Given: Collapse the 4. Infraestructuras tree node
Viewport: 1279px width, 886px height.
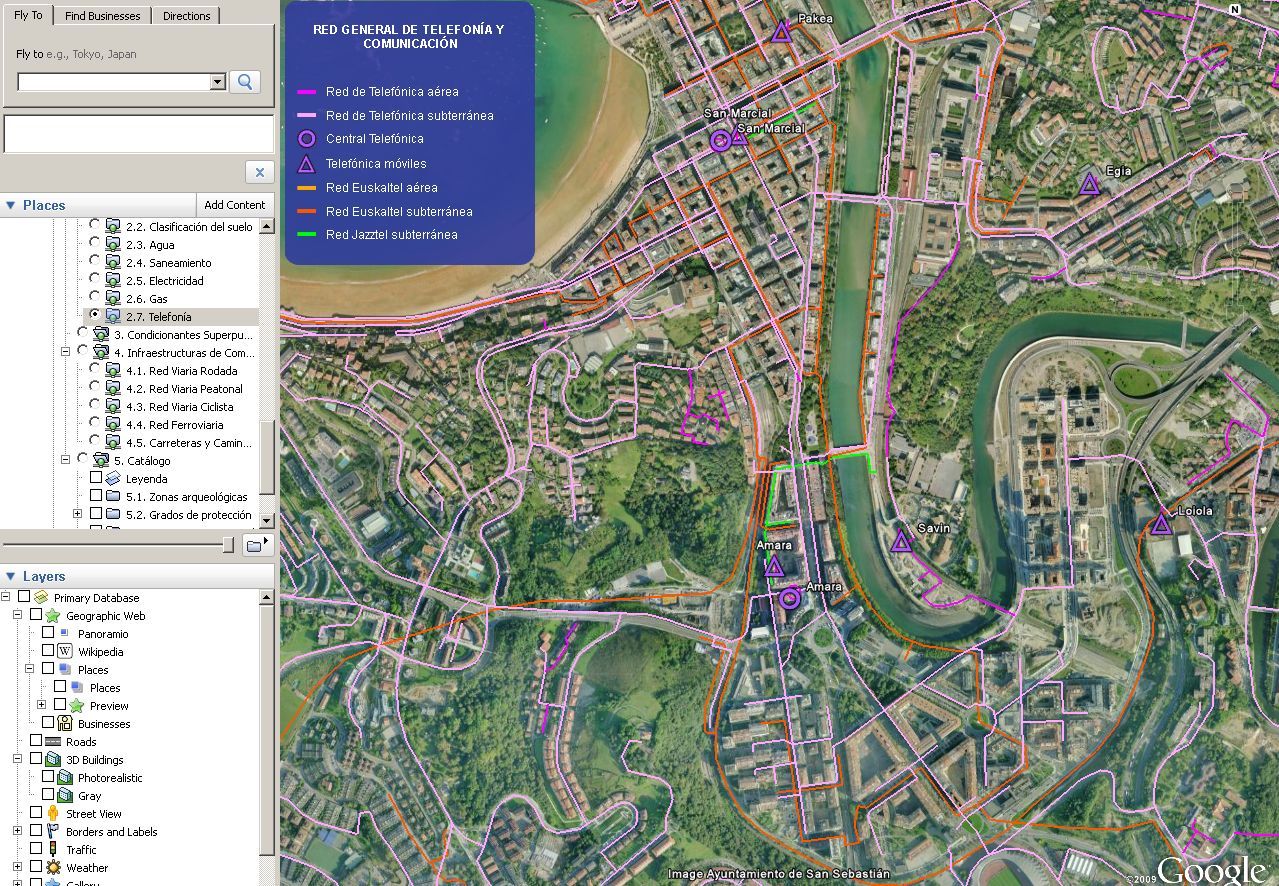Looking at the screenshot, I should coord(66,352).
